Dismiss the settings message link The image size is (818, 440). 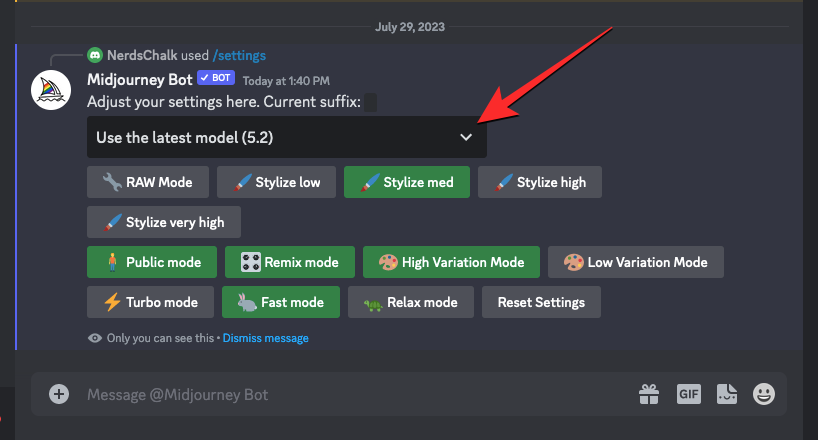coord(266,338)
